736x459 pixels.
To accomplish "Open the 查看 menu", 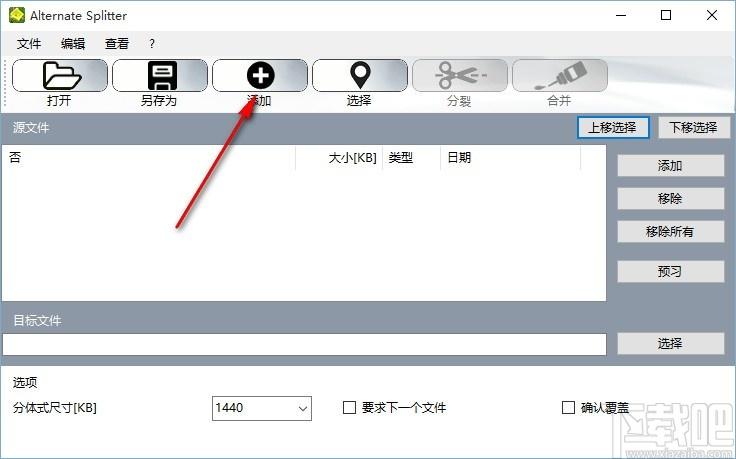I will pos(117,44).
